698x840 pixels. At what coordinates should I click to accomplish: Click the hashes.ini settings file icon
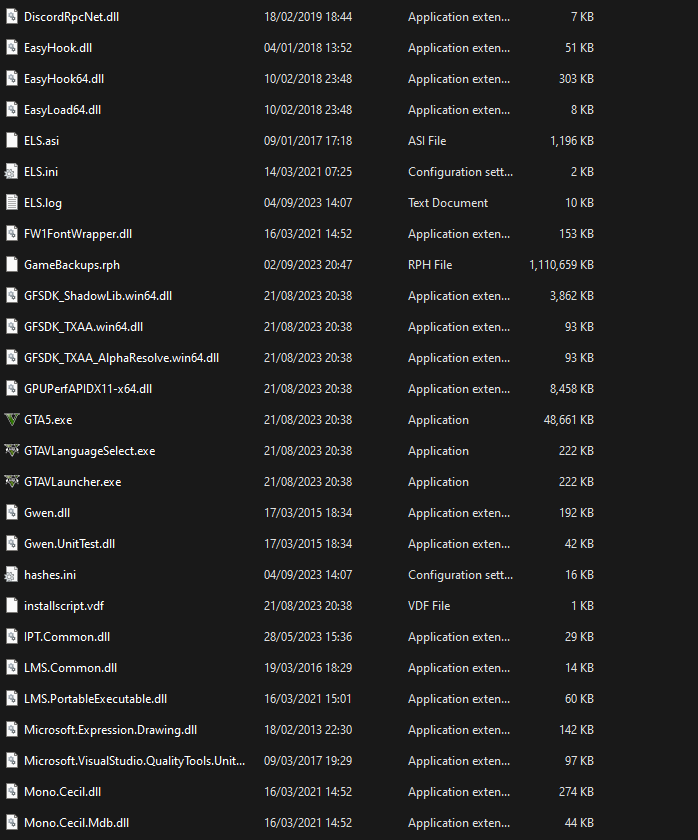tap(12, 575)
